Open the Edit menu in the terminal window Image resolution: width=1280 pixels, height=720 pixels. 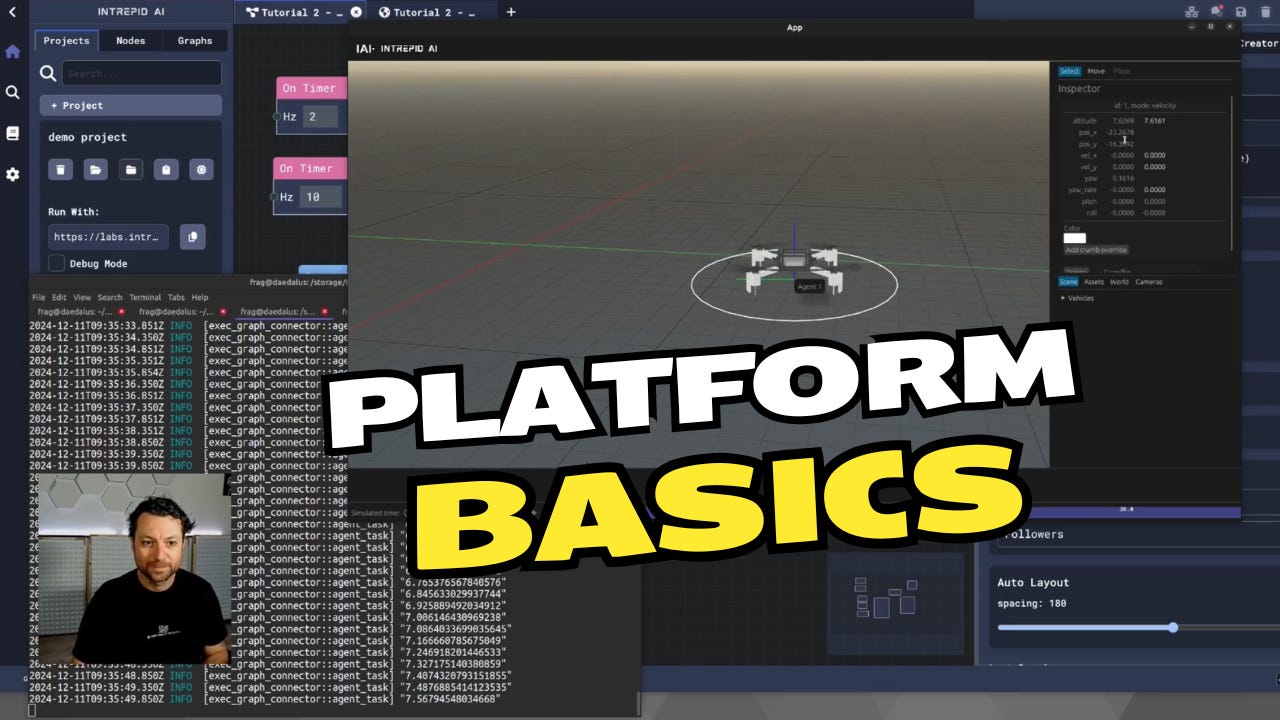(59, 297)
